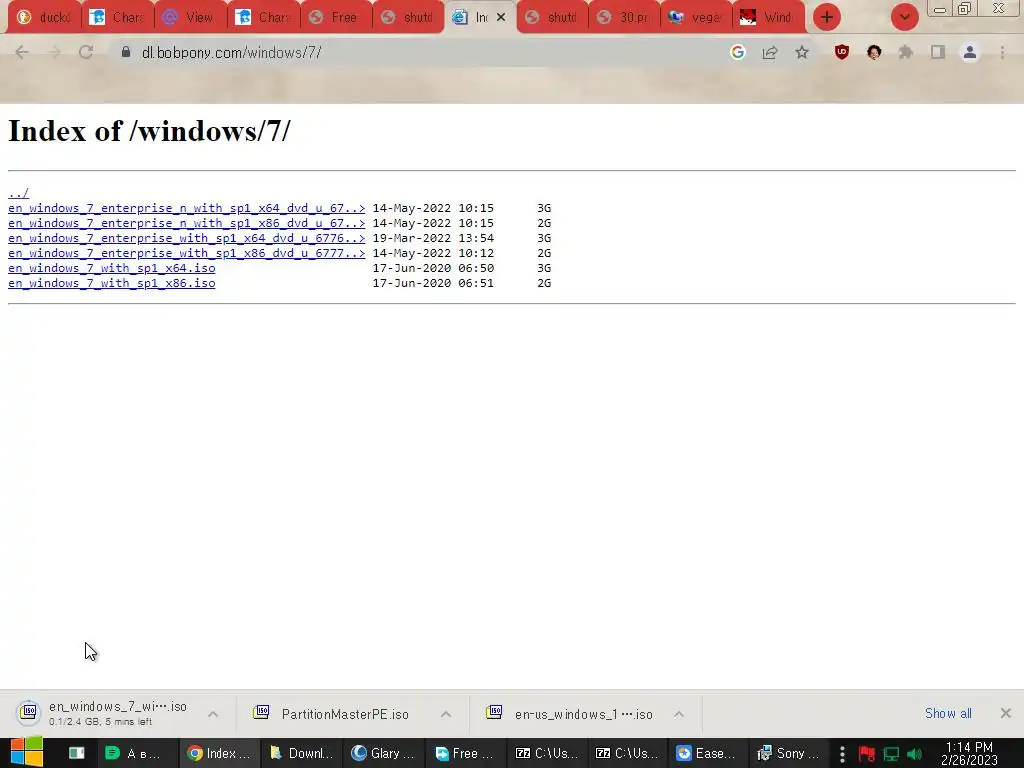Toggle the side panel icon
The width and height of the screenshot is (1024, 768).
(x=938, y=52)
